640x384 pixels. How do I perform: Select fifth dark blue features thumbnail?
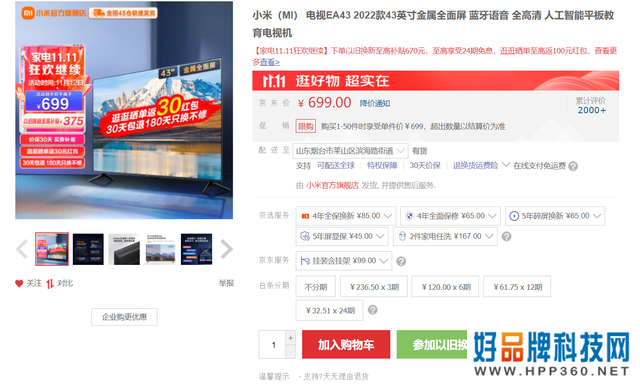click(x=196, y=249)
